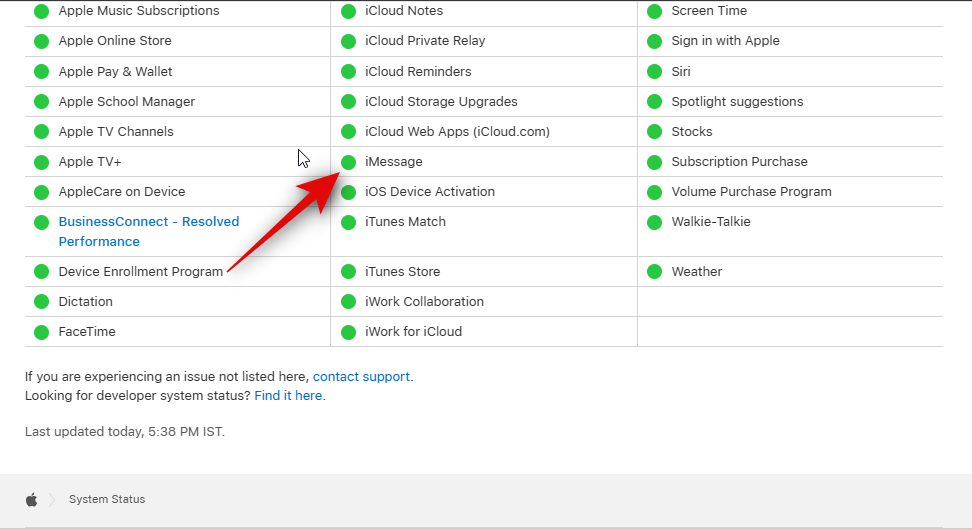Viewport: 972px width, 529px height.
Task: Click the green dot for Screen Time
Action: pyautogui.click(x=655, y=11)
